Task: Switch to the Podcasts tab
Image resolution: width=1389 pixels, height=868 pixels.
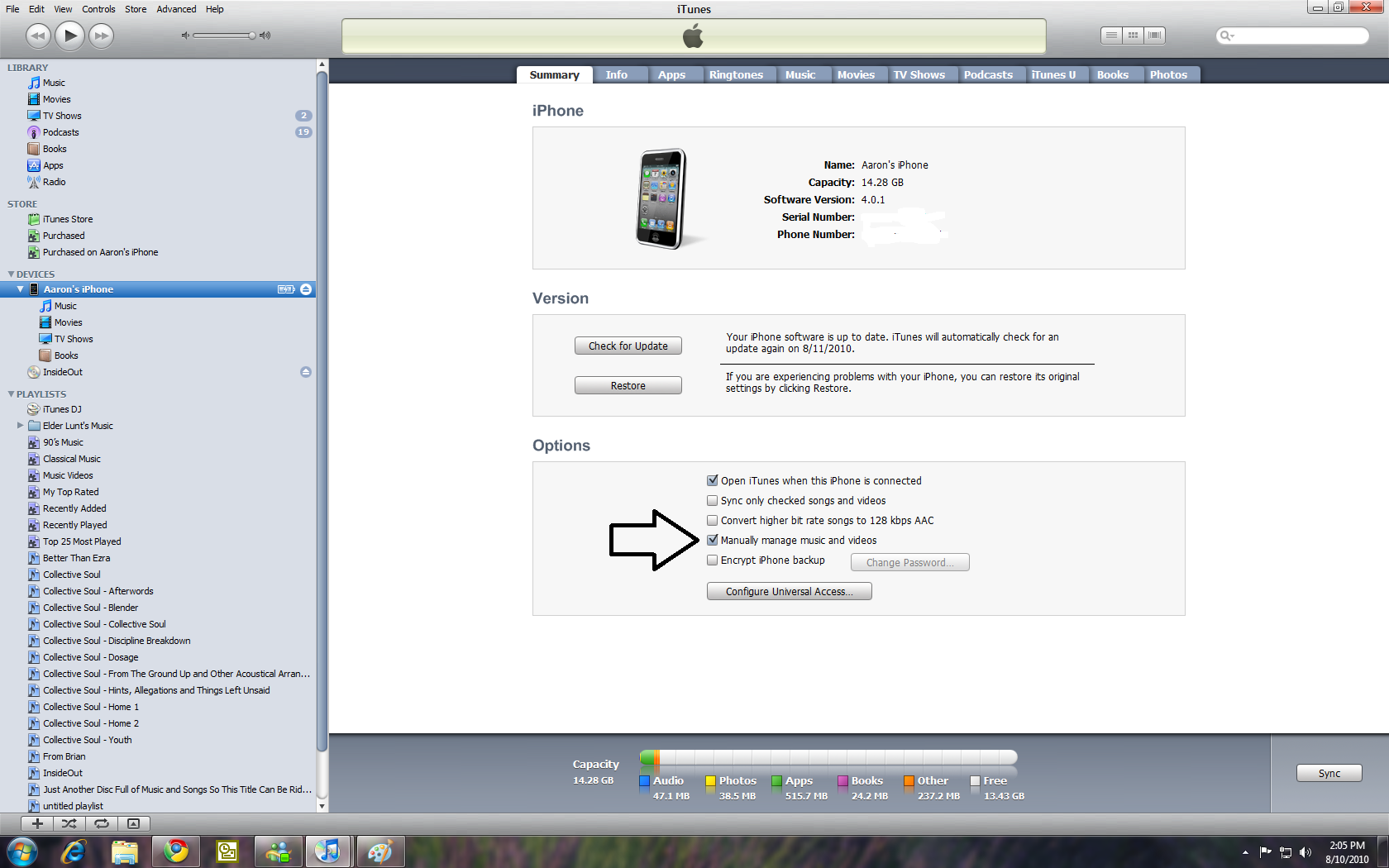Action: pyautogui.click(x=988, y=74)
